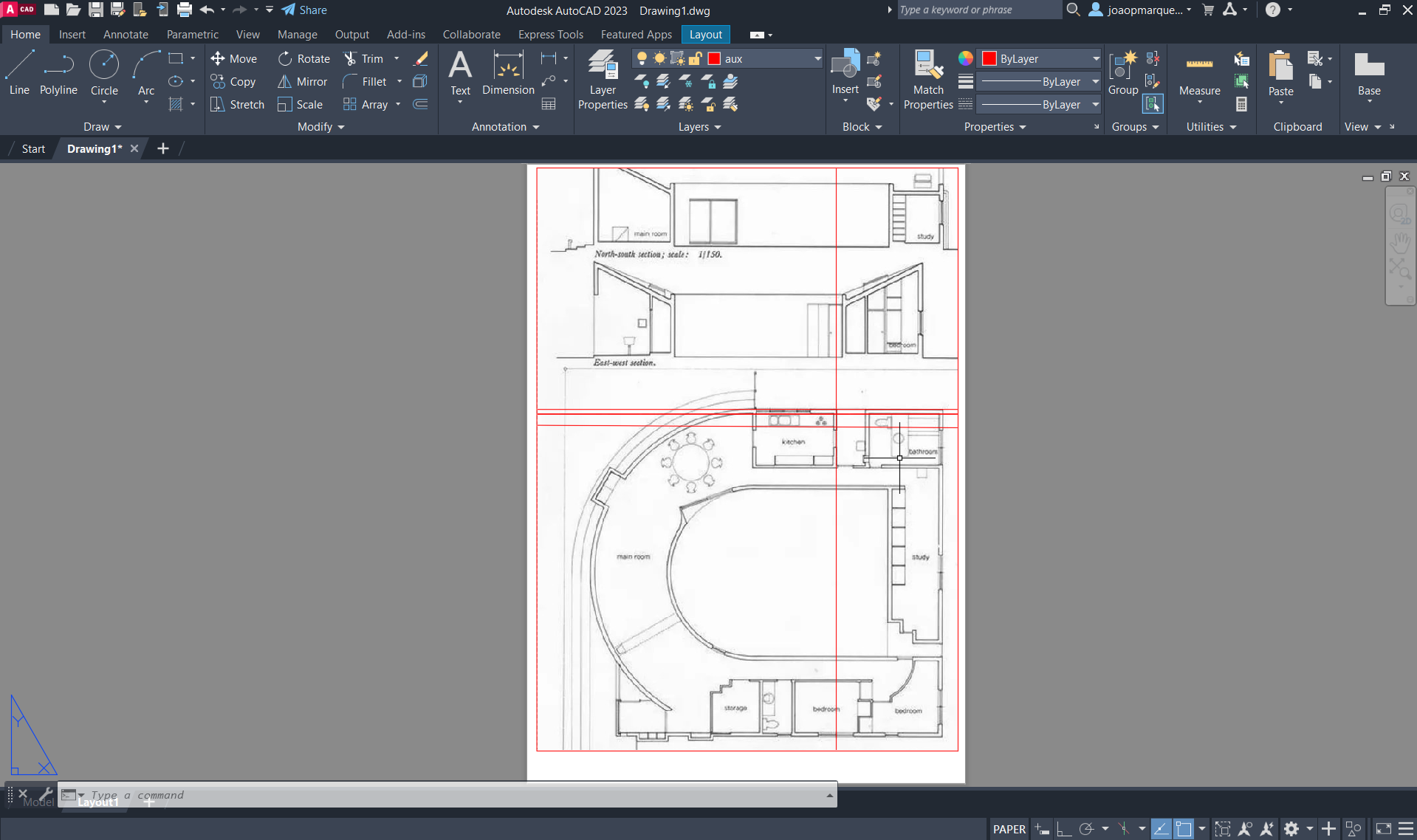Toggle Ortho mode in status bar
Image resolution: width=1417 pixels, height=840 pixels.
[x=1063, y=829]
